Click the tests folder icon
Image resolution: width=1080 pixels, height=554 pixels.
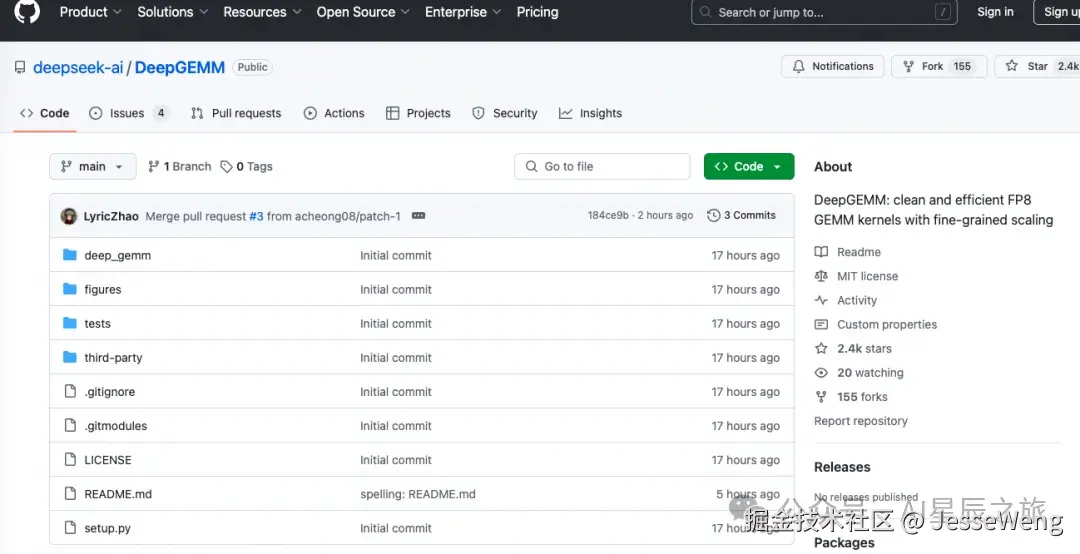(x=70, y=323)
